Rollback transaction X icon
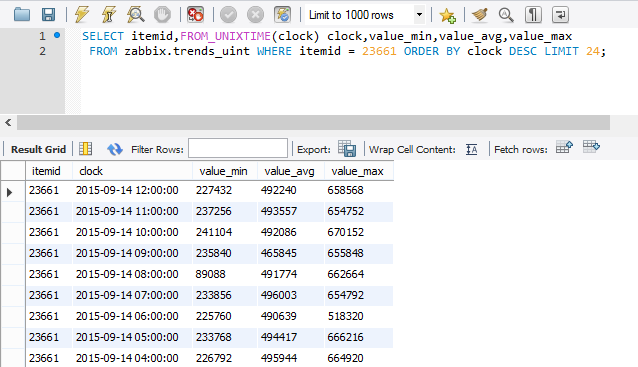 tap(256, 15)
